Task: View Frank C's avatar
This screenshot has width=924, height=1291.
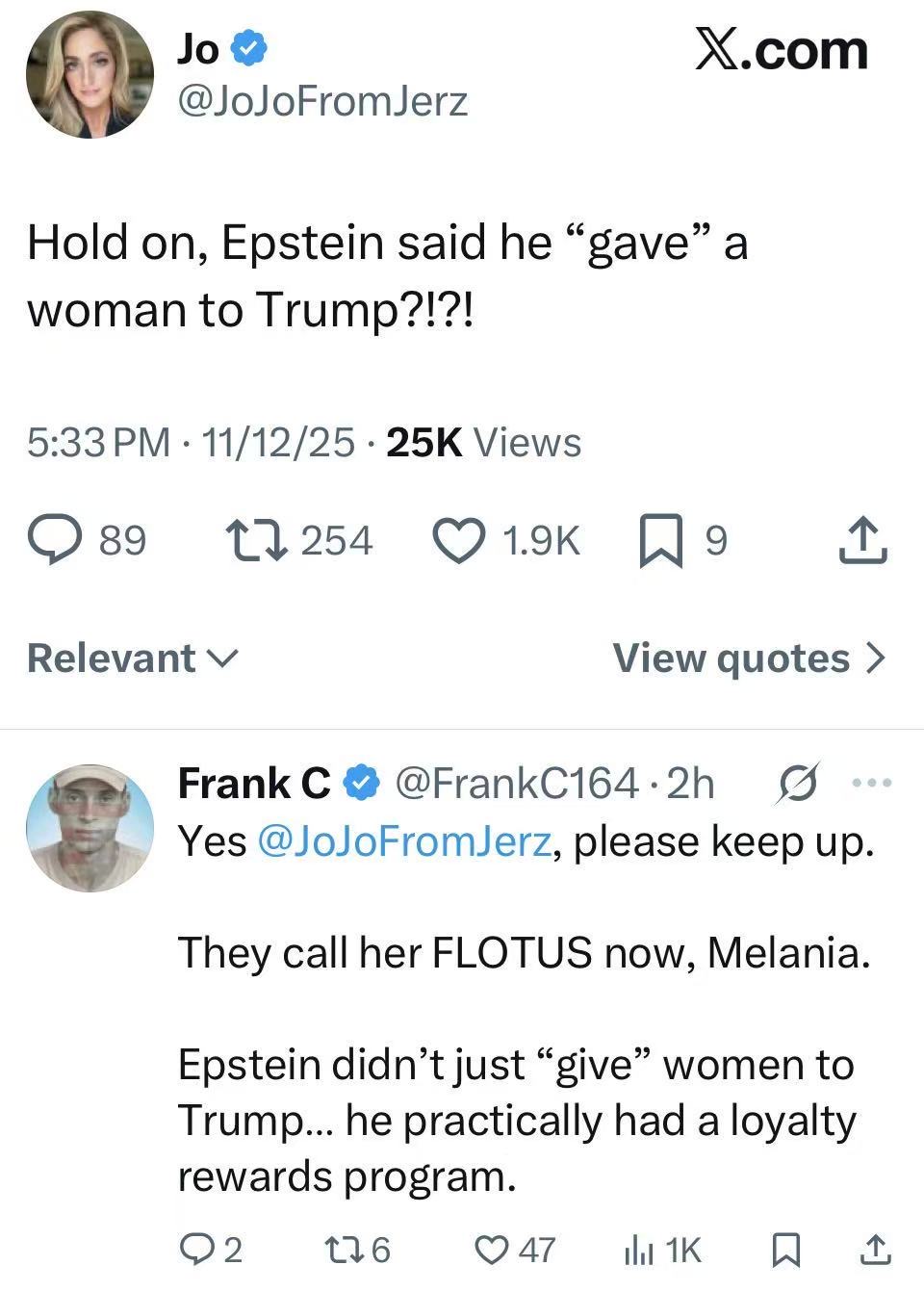Action: click(90, 828)
